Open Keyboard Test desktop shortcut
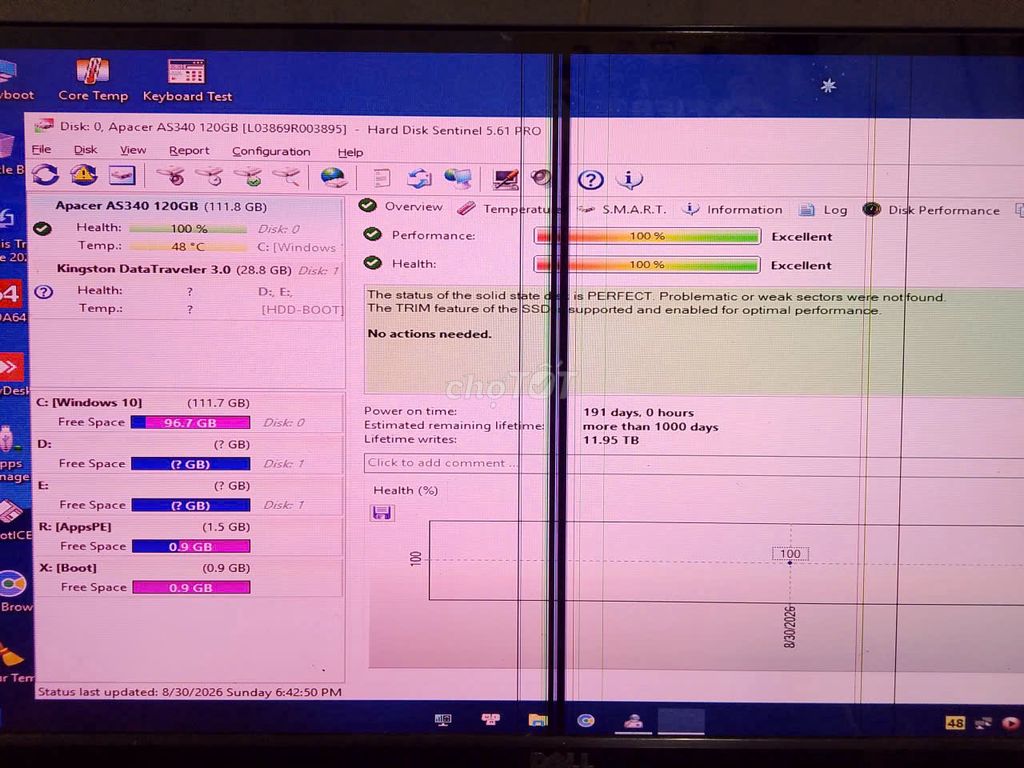 [x=187, y=80]
